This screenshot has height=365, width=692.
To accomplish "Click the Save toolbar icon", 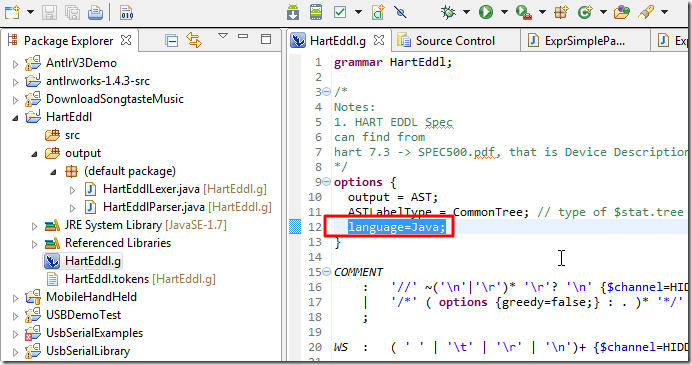I will pyautogui.click(x=49, y=12).
